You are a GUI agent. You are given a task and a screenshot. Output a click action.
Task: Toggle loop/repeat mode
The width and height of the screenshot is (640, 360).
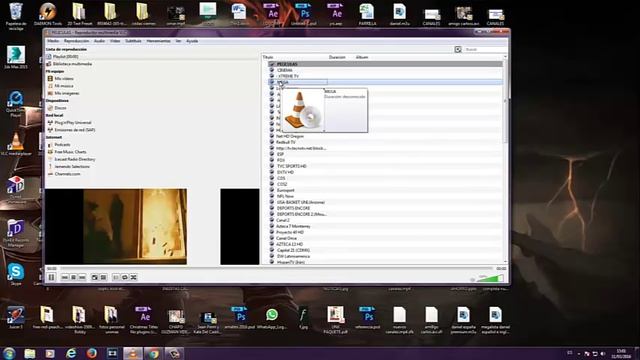pos(125,278)
